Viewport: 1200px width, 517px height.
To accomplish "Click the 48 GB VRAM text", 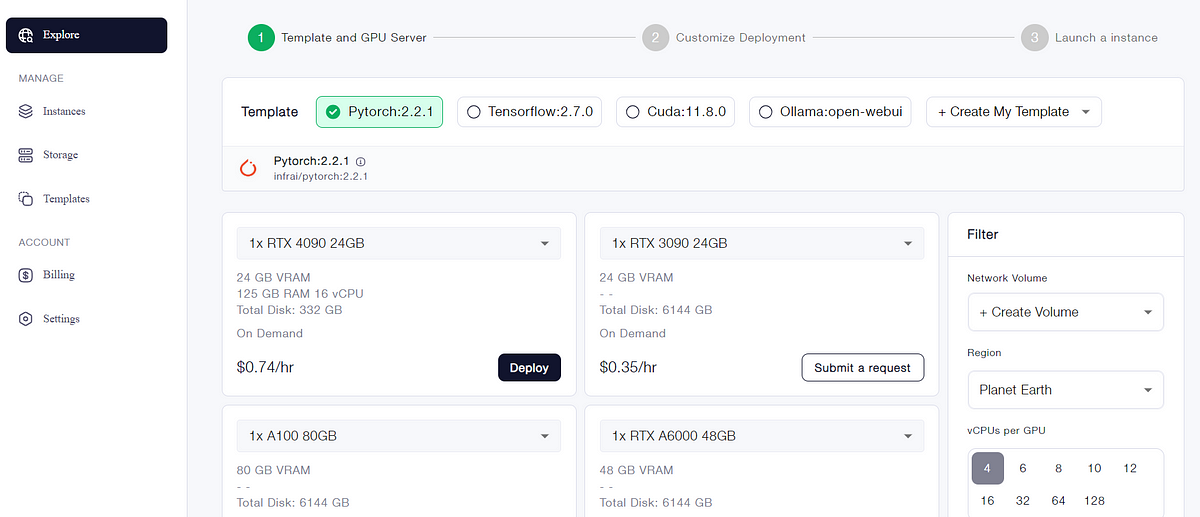I will pos(636,470).
